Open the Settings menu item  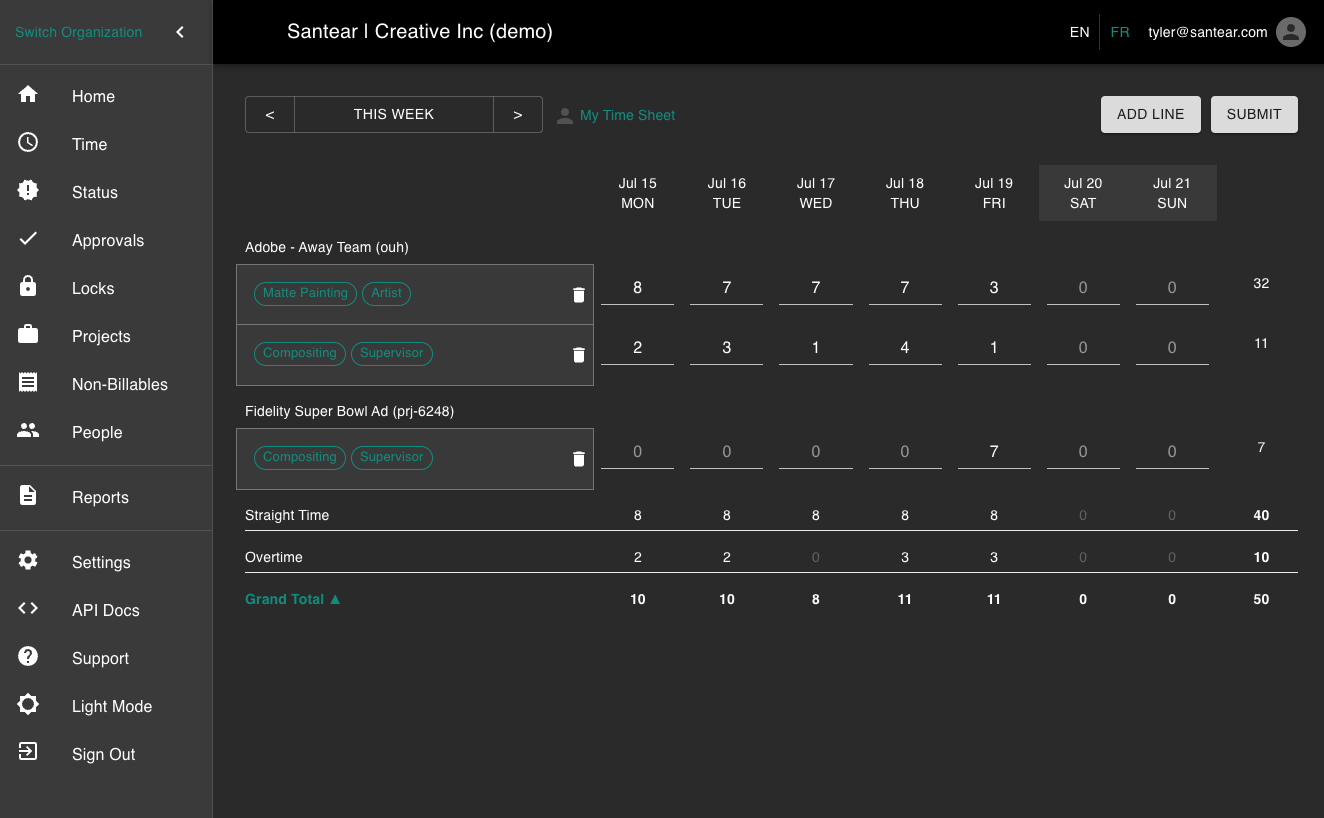(106, 562)
